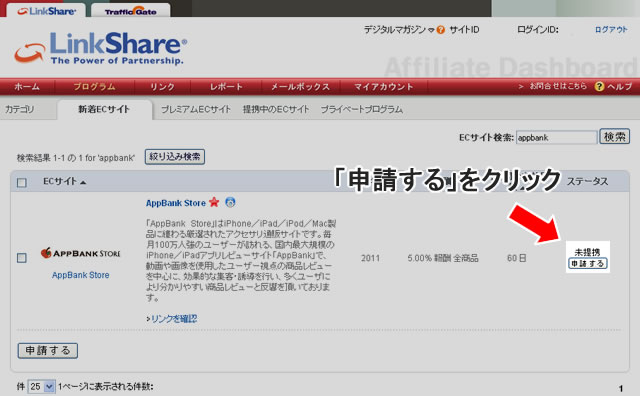The width and height of the screenshot is (640, 396).
Task: Open the LinkShare logo home link
Action: click(x=101, y=48)
